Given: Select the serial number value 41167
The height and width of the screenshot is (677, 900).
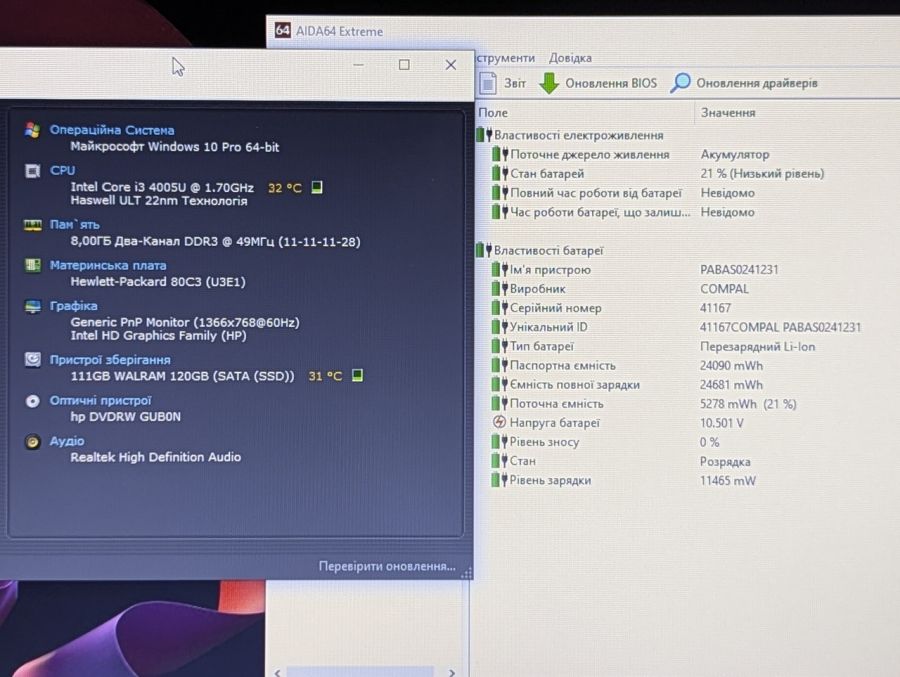Looking at the screenshot, I should click(x=715, y=308).
